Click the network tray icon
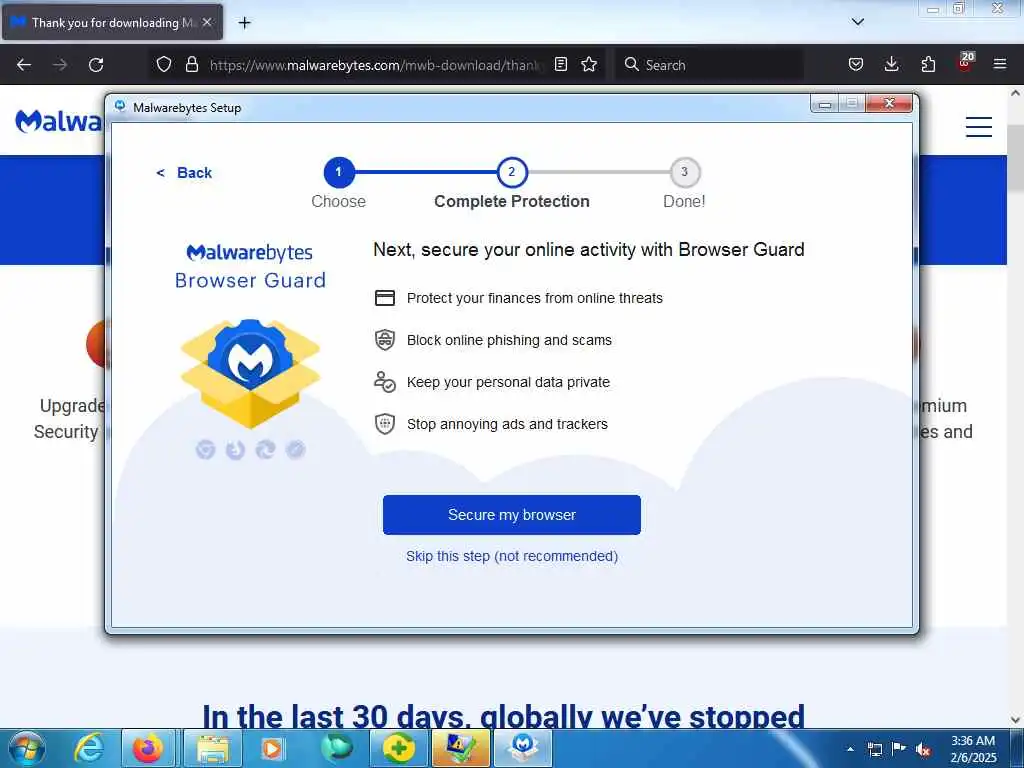Image resolution: width=1024 pixels, height=768 pixels. [x=874, y=749]
